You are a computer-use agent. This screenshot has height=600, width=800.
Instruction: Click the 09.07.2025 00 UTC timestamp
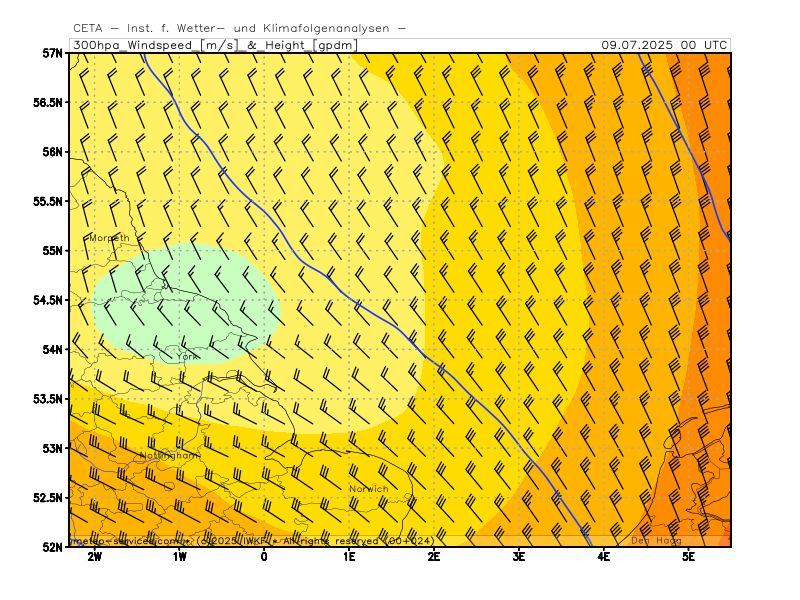664,45
